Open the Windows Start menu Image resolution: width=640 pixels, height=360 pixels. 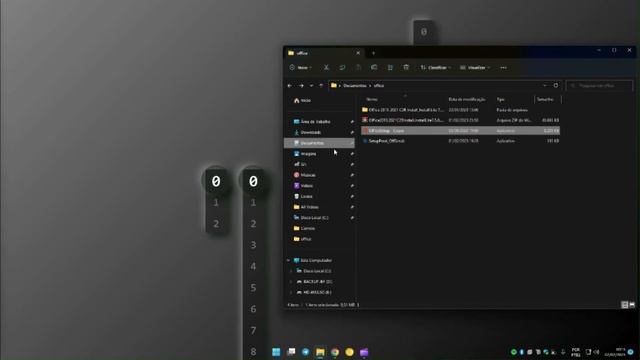[276, 352]
